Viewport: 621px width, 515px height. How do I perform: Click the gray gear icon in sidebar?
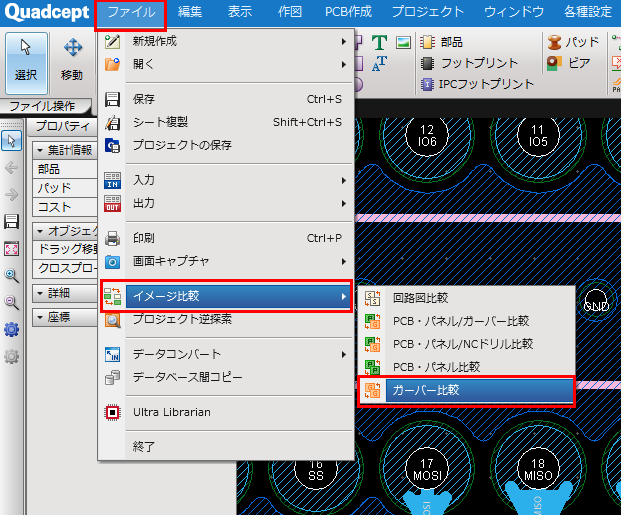pyautogui.click(x=11, y=357)
